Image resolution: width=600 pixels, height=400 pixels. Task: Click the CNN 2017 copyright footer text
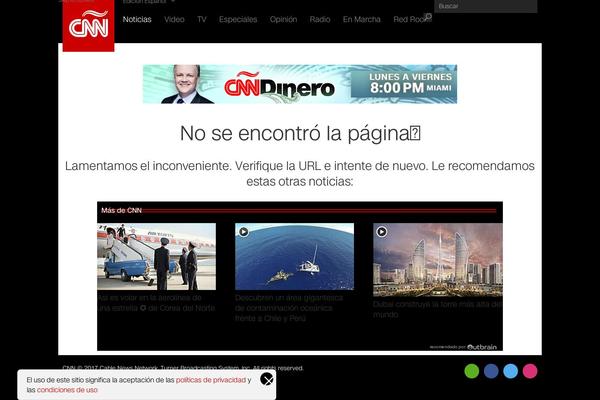(x=183, y=368)
